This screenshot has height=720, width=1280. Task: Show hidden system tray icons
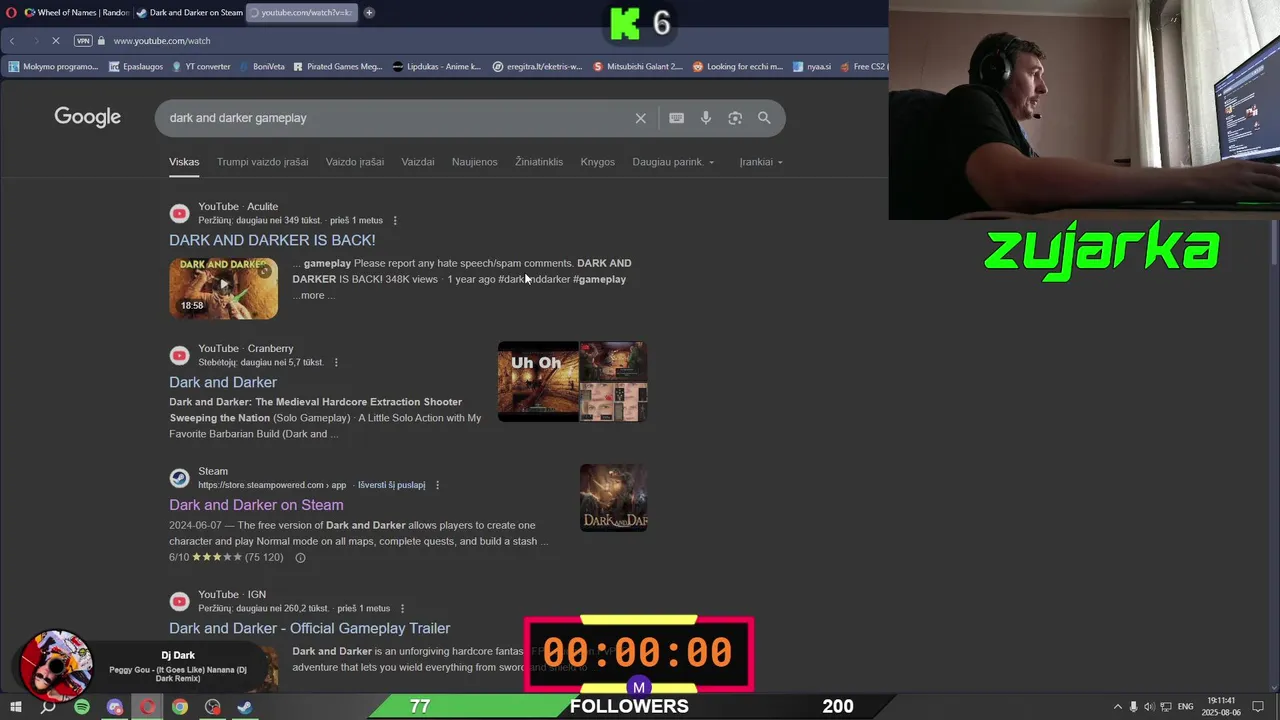[x=1117, y=707]
